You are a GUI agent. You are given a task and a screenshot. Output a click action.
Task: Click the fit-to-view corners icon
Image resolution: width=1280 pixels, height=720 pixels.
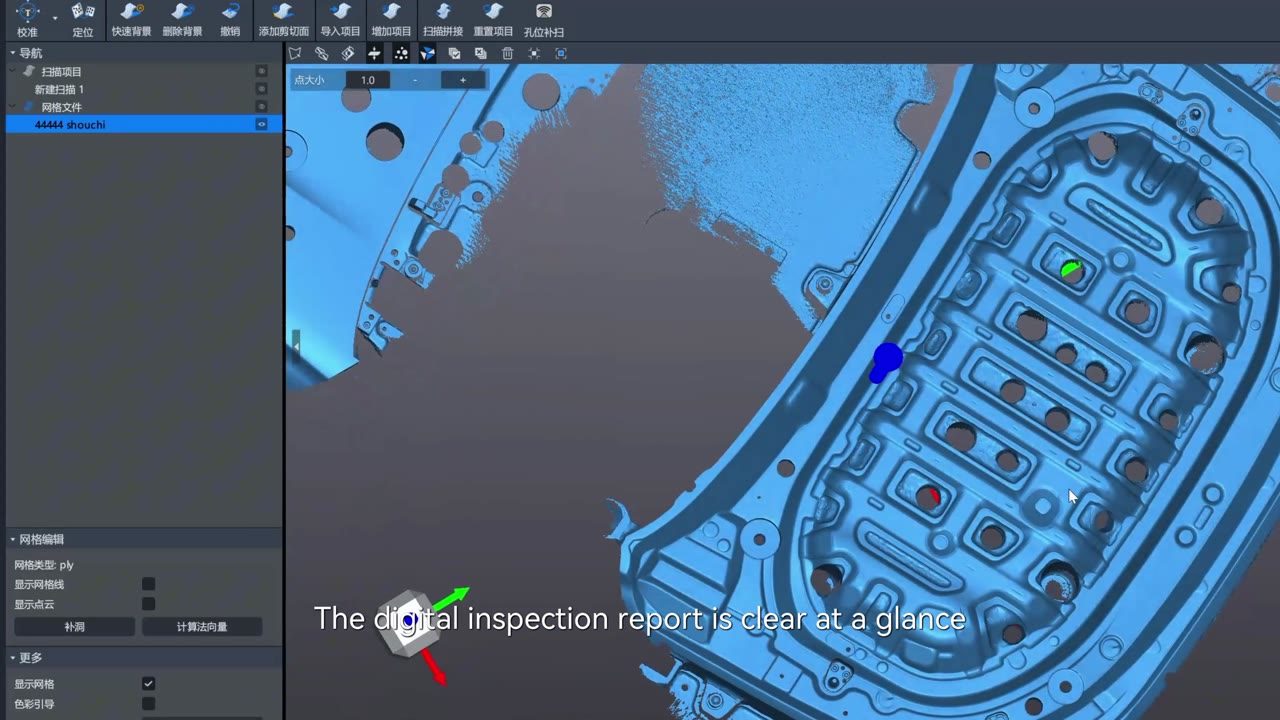click(534, 53)
